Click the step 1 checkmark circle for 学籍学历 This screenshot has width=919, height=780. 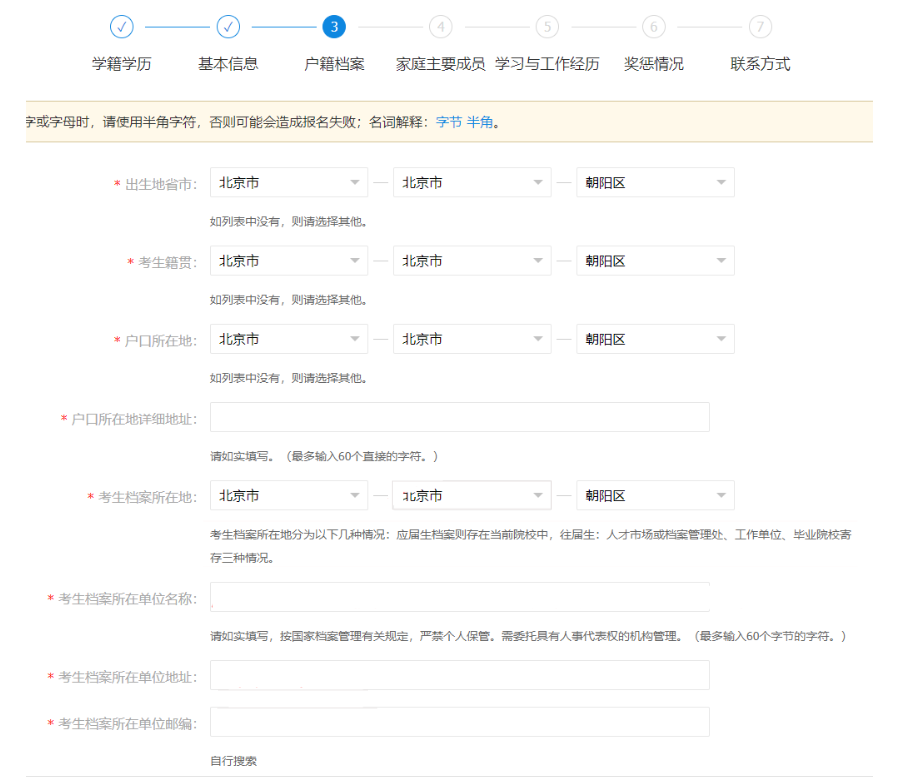(x=122, y=27)
